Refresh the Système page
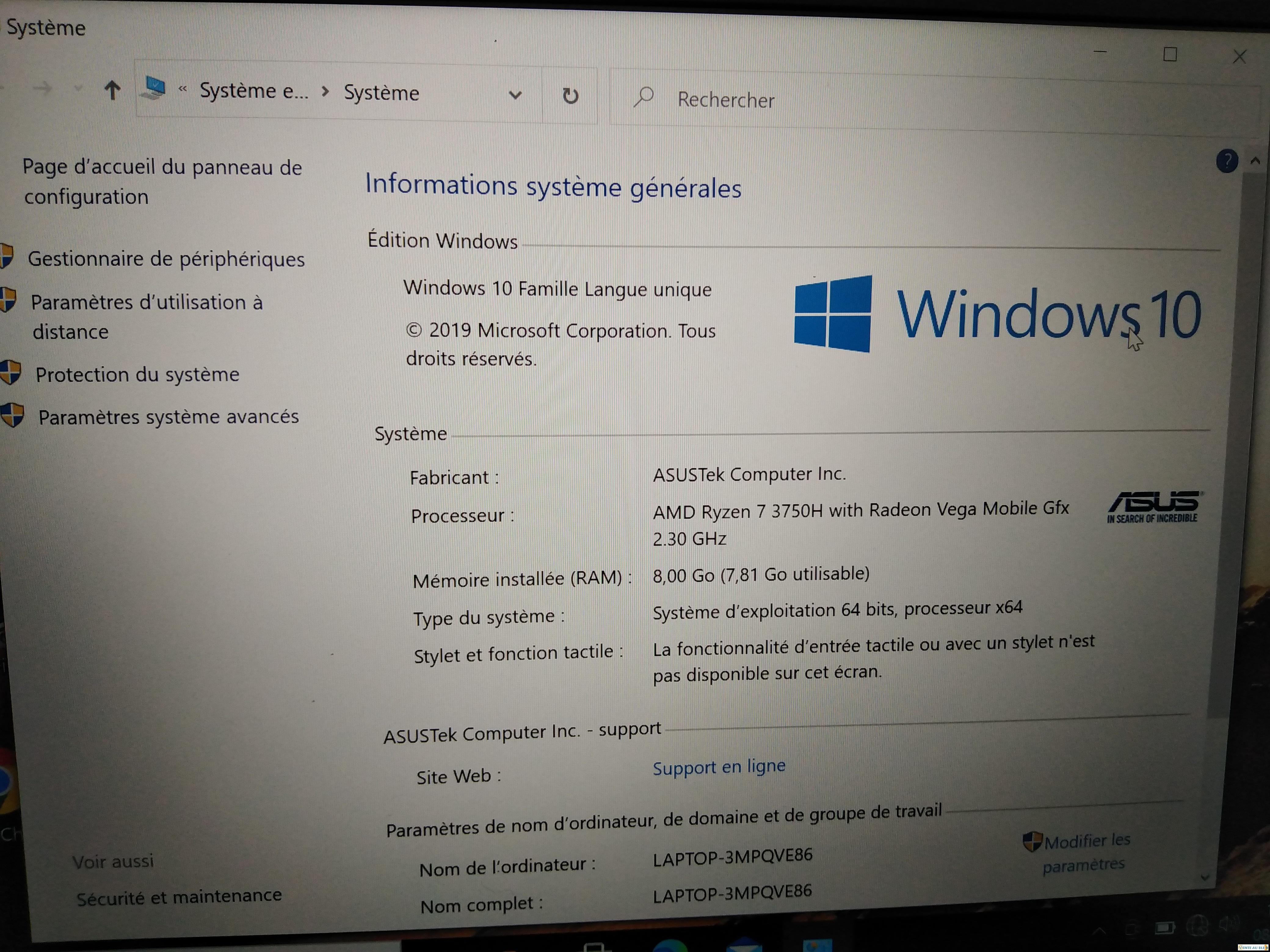The width and height of the screenshot is (1270, 952). (570, 96)
